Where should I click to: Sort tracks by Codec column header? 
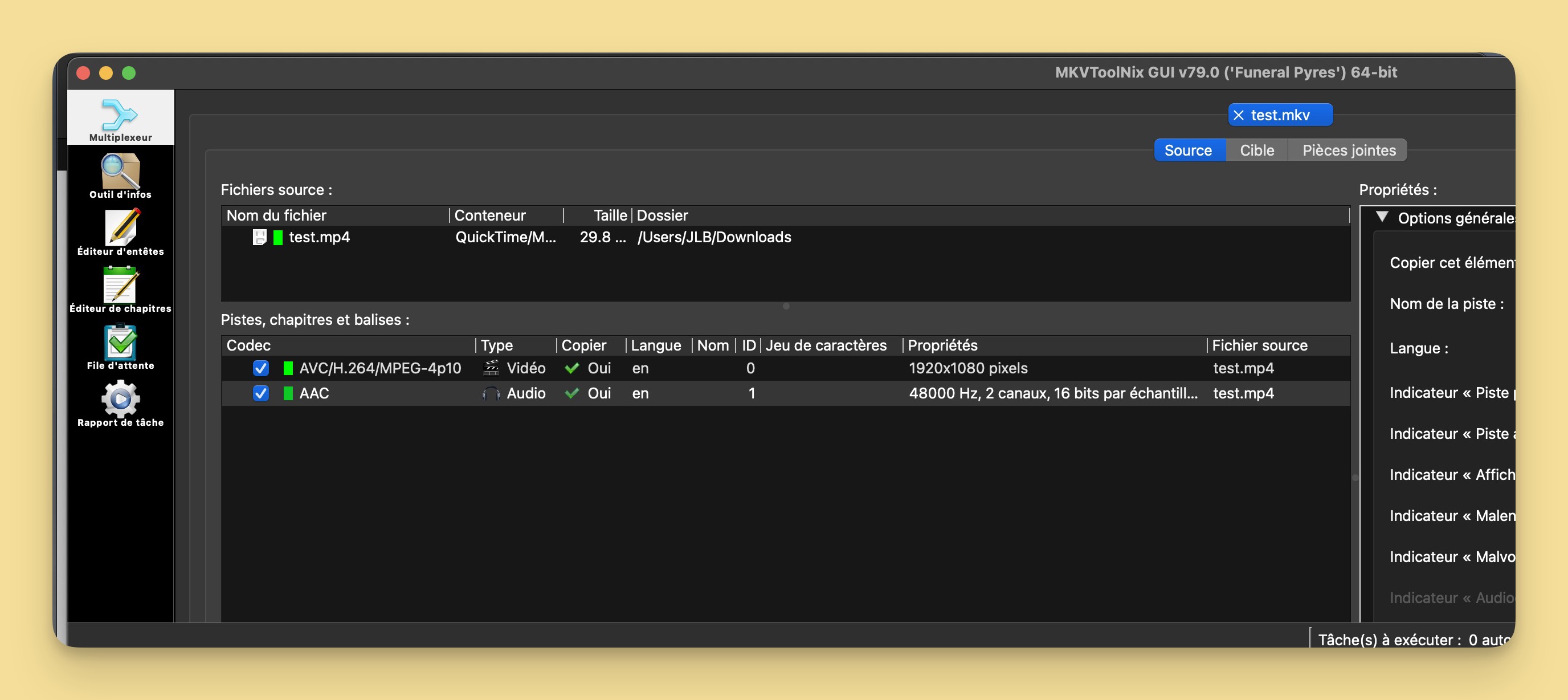(x=248, y=345)
